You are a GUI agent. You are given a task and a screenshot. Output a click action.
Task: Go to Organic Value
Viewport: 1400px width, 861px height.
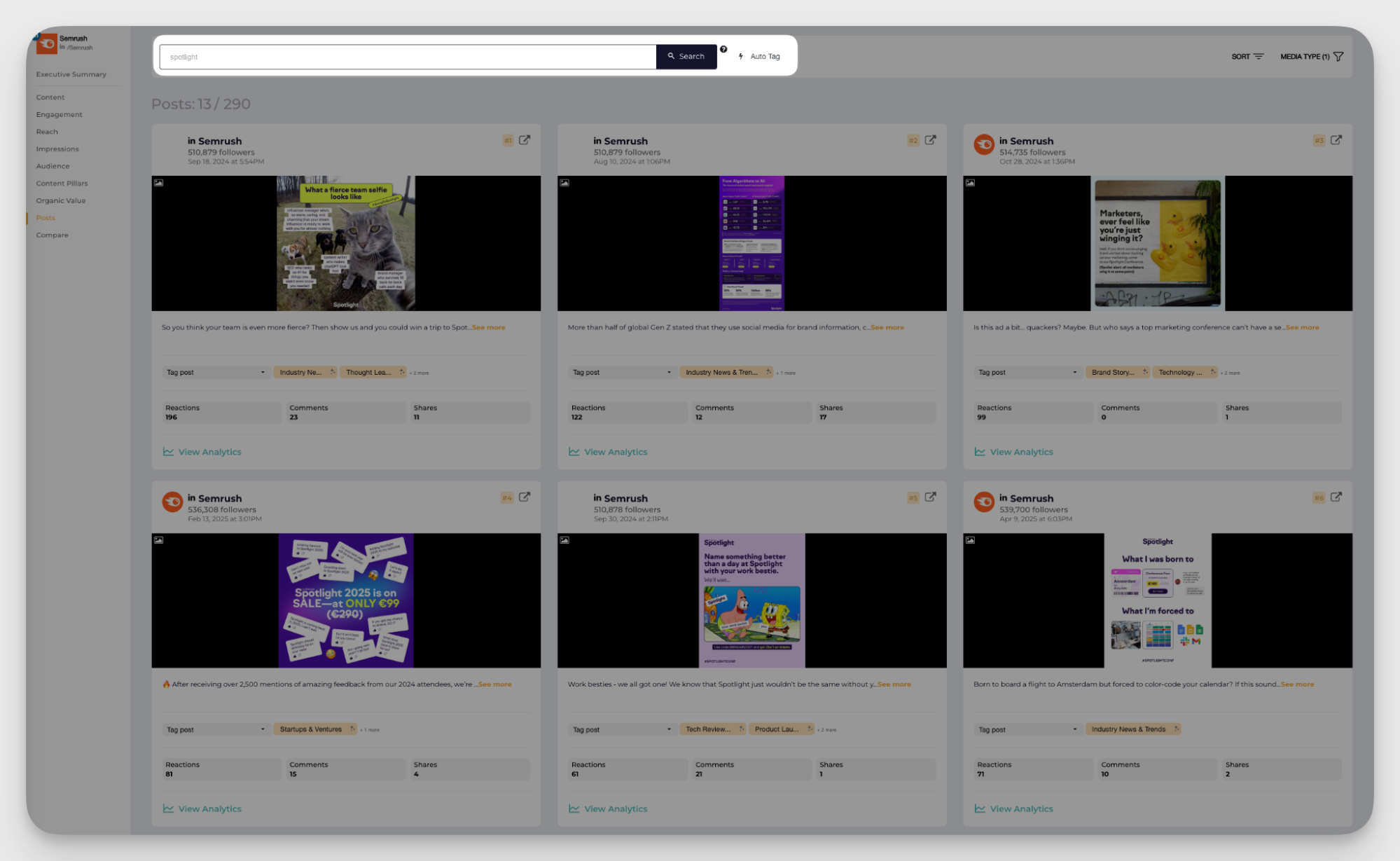(61, 200)
